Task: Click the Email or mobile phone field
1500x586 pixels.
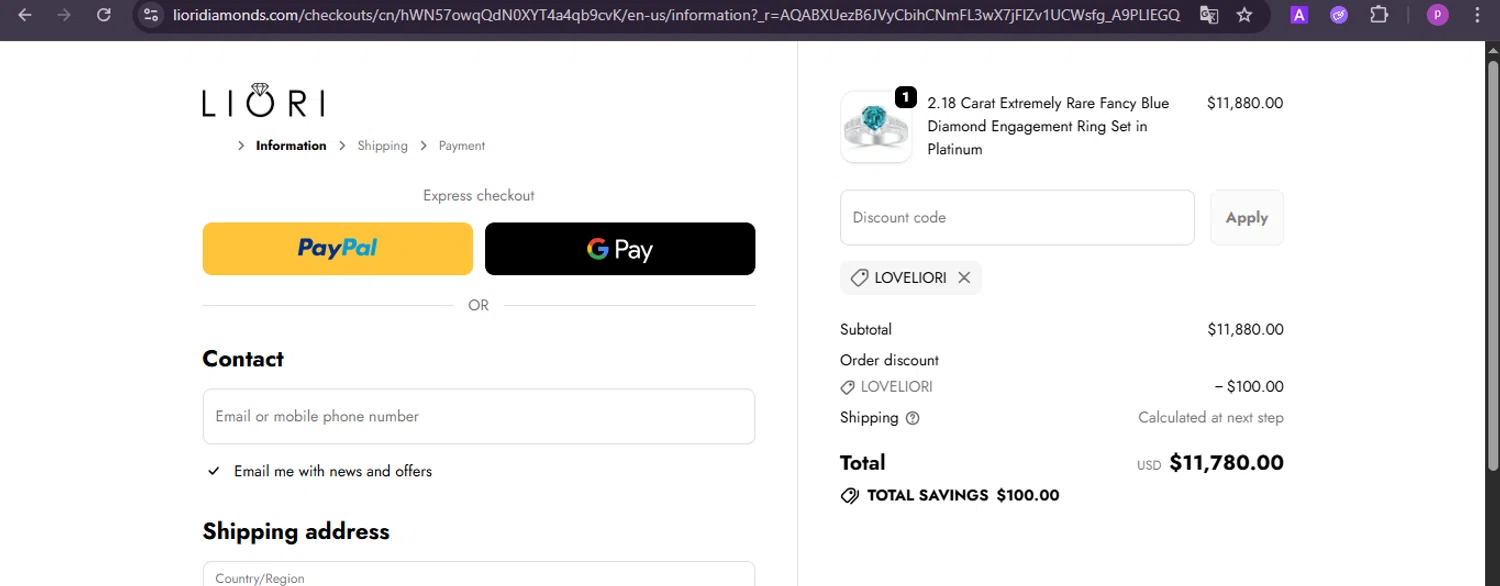Action: [x=478, y=416]
